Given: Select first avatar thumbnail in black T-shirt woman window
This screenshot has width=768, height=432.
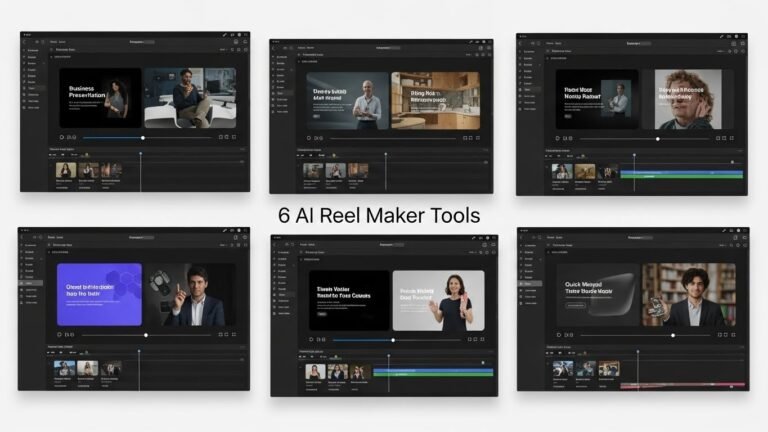Looking at the screenshot, I should pos(315,372).
